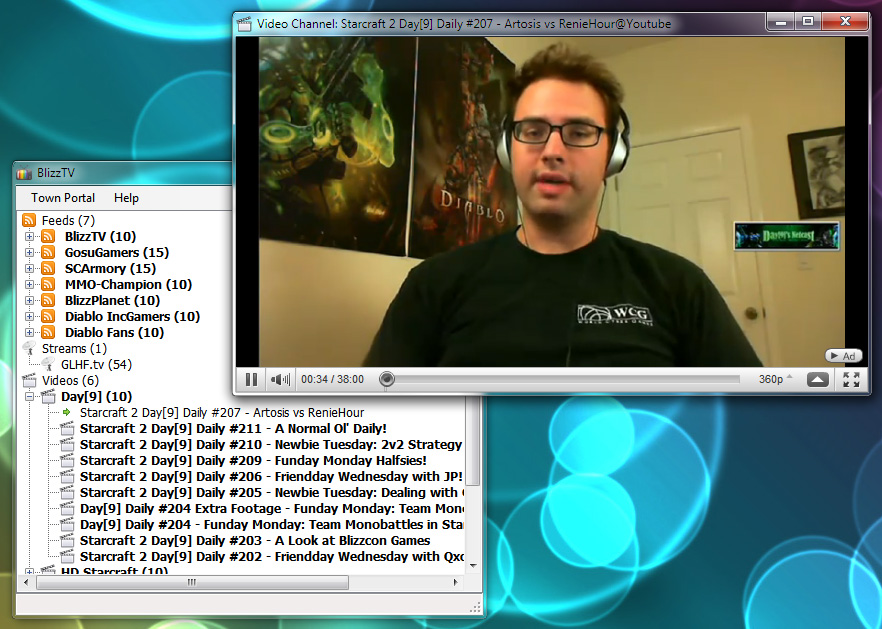Expand the Diablo Fans feed node
The height and width of the screenshot is (629, 882).
(29, 333)
